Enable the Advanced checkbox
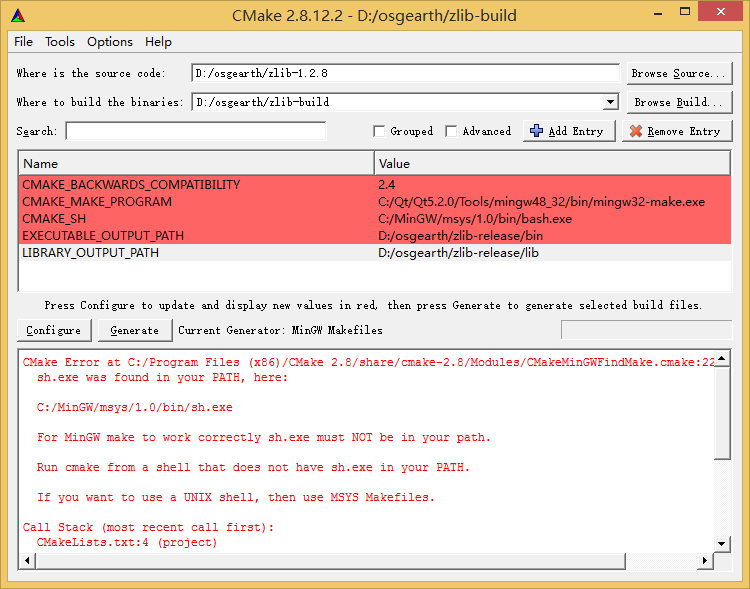Viewport: 750px width, 589px height. tap(451, 131)
